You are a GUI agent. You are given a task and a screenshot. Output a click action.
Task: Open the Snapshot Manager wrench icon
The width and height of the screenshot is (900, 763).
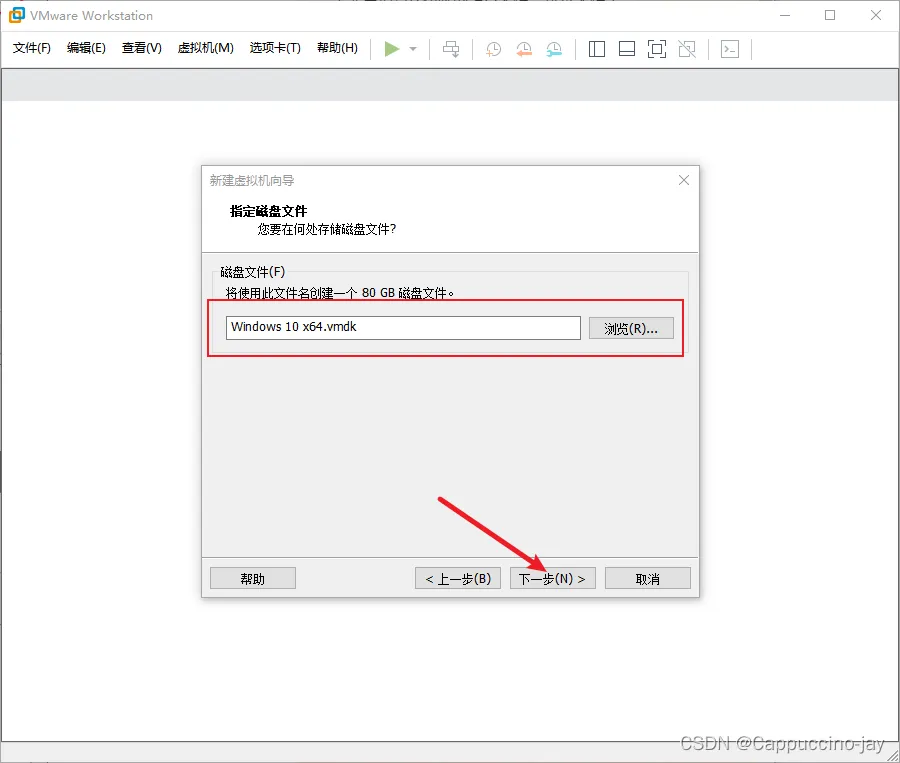[x=554, y=49]
